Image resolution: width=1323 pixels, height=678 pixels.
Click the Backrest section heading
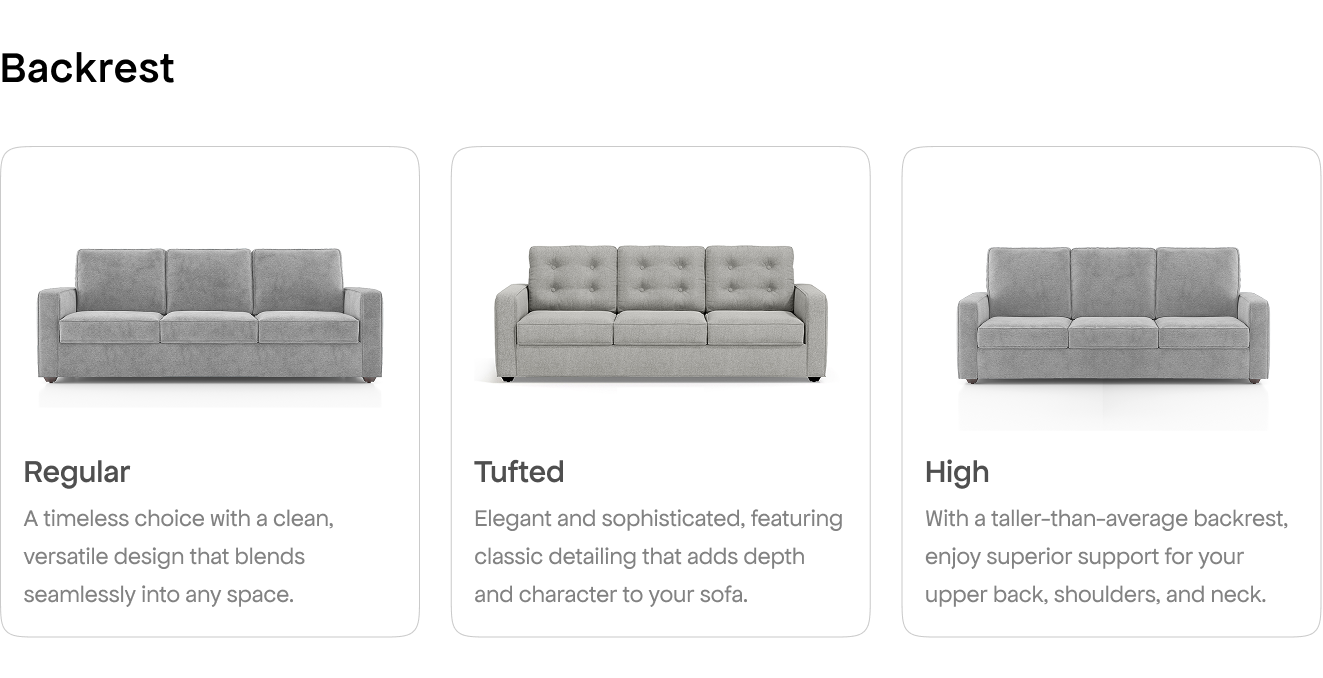tap(88, 68)
